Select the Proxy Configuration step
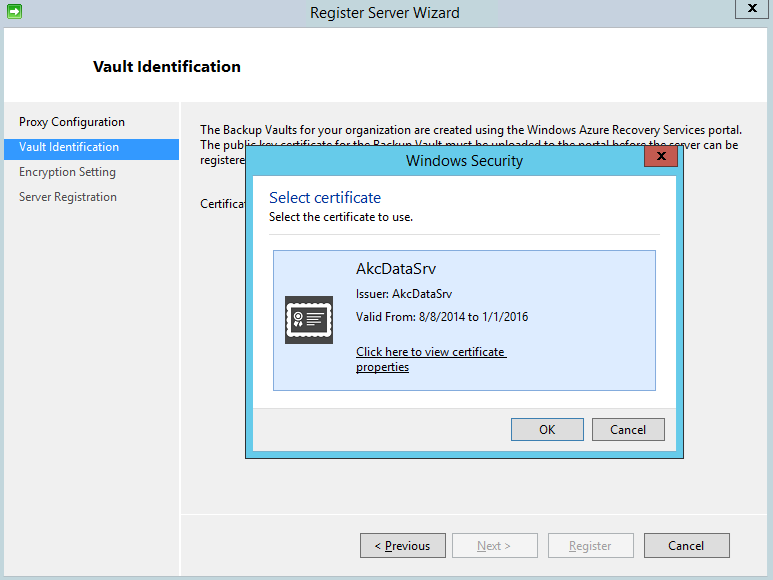The width and height of the screenshot is (773, 580). point(72,122)
